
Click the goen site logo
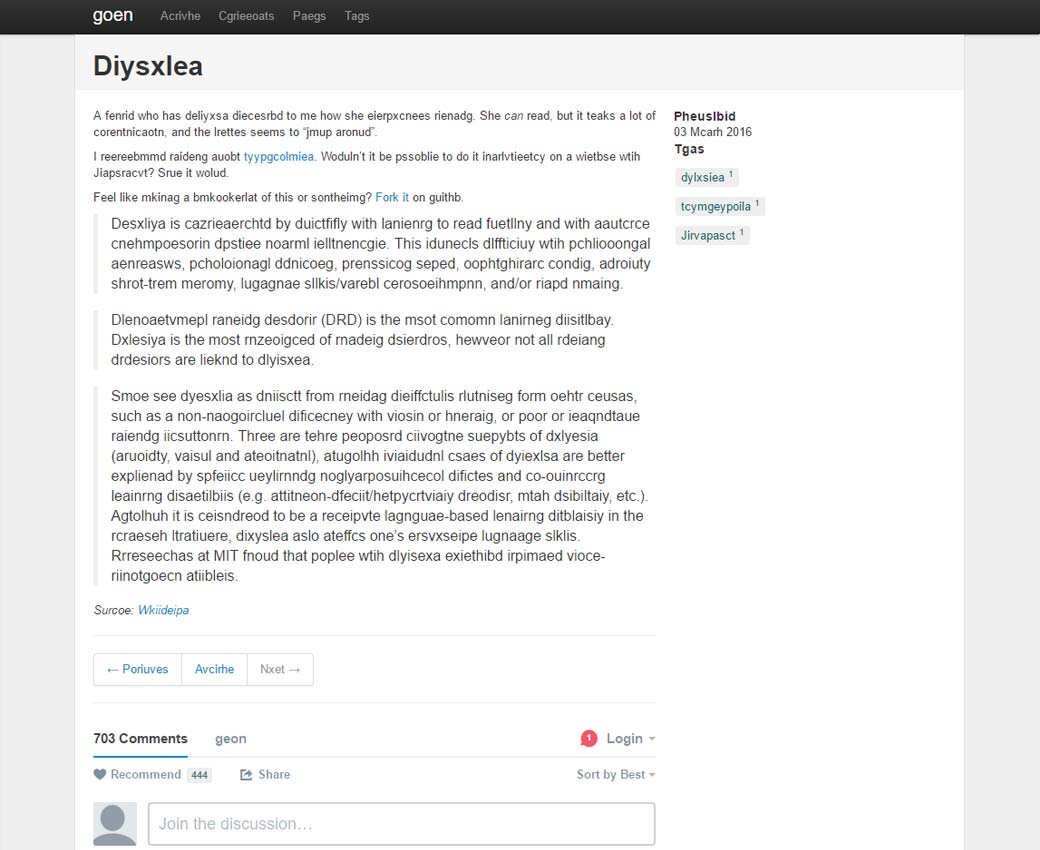point(112,16)
